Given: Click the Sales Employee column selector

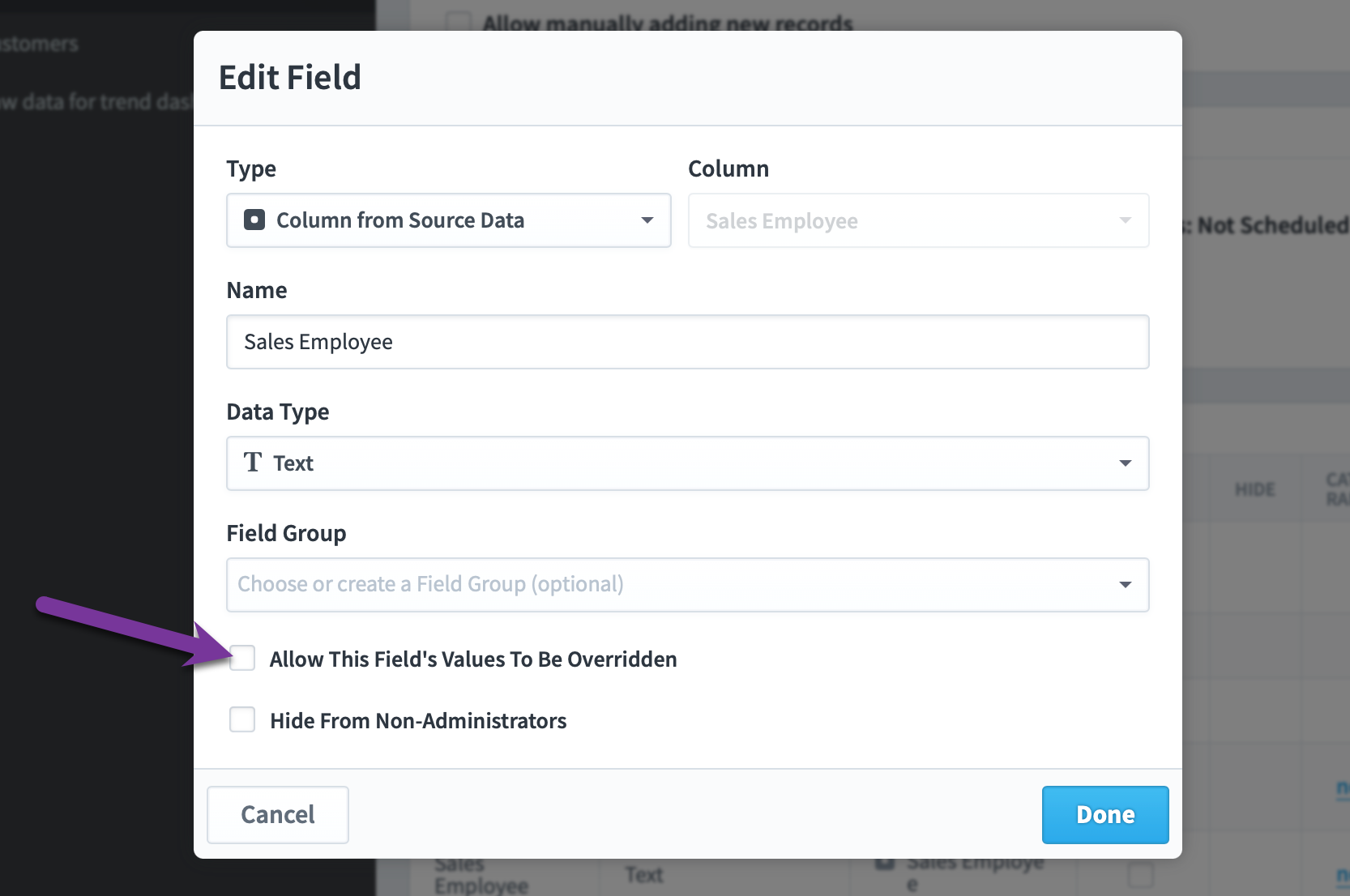Looking at the screenshot, I should (918, 220).
